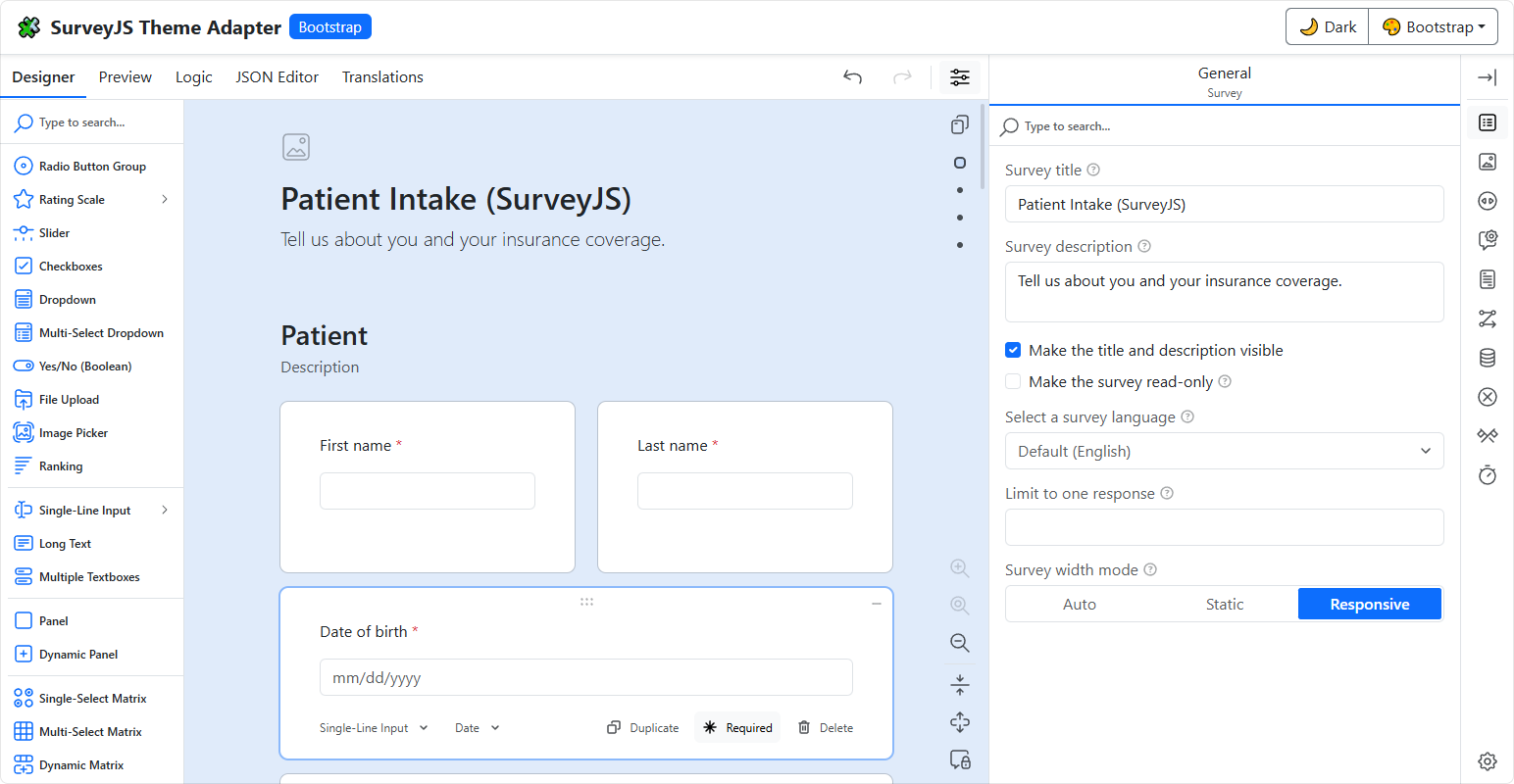Set survey width mode to Static
1514x784 pixels.
click(1225, 604)
